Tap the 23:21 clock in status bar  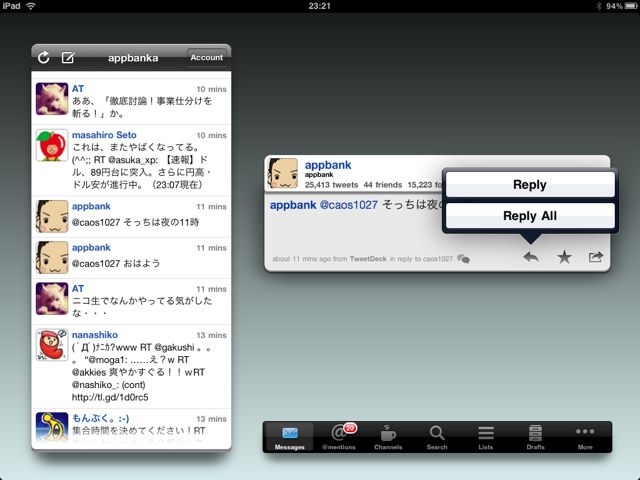pos(320,6)
